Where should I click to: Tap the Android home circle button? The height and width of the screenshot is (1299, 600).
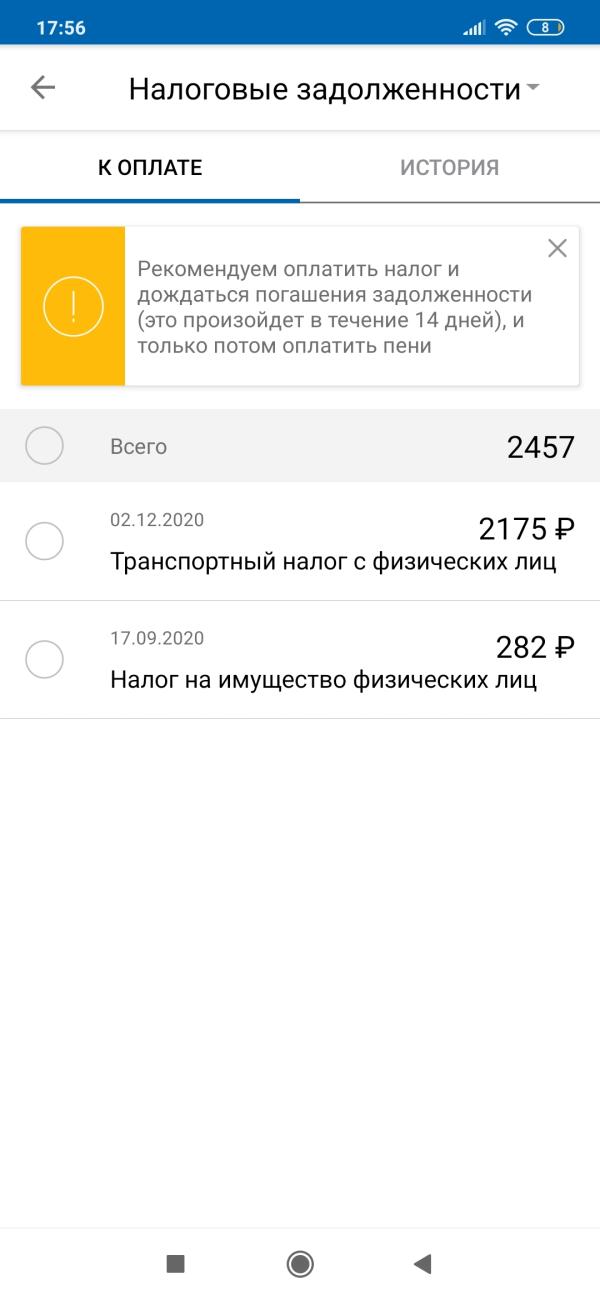pyautogui.click(x=300, y=1264)
